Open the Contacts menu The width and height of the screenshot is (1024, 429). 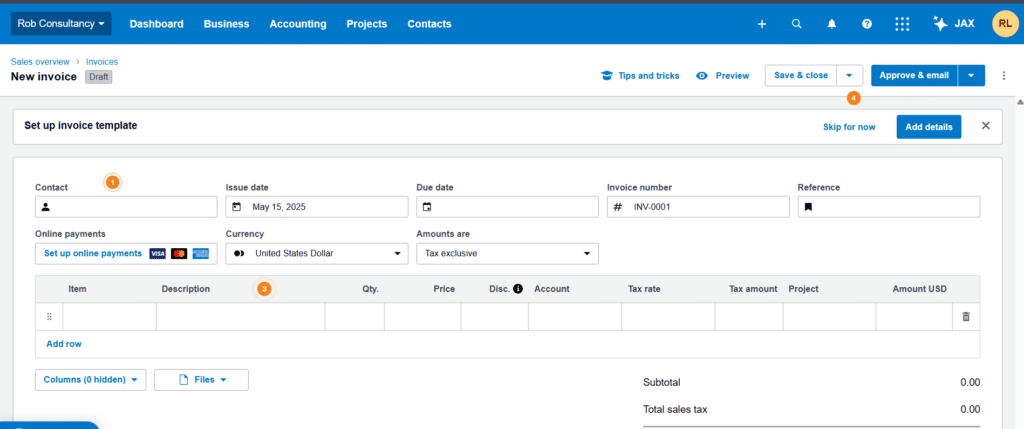pos(429,24)
